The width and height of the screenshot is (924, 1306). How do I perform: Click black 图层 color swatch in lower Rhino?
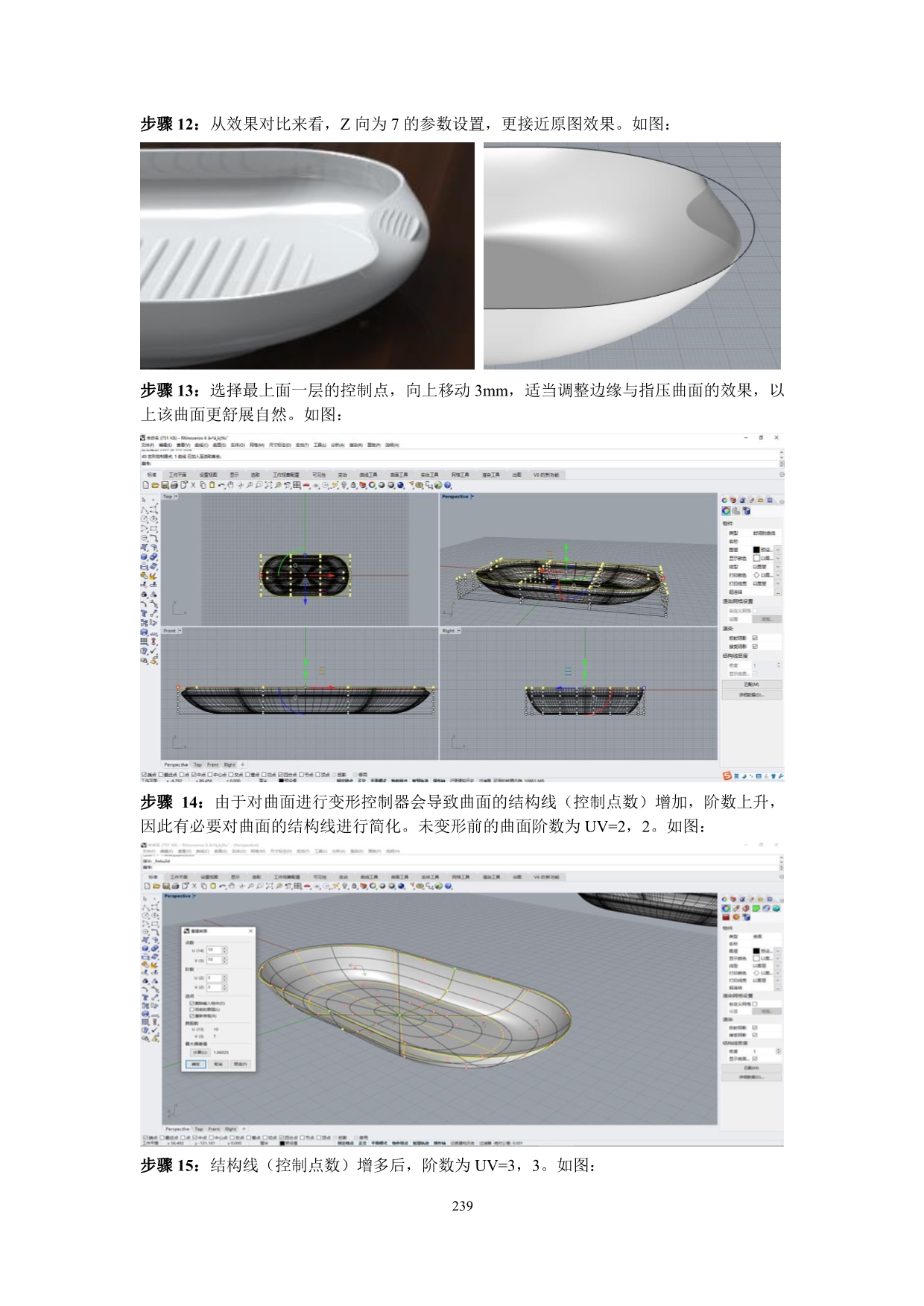pyautogui.click(x=756, y=951)
